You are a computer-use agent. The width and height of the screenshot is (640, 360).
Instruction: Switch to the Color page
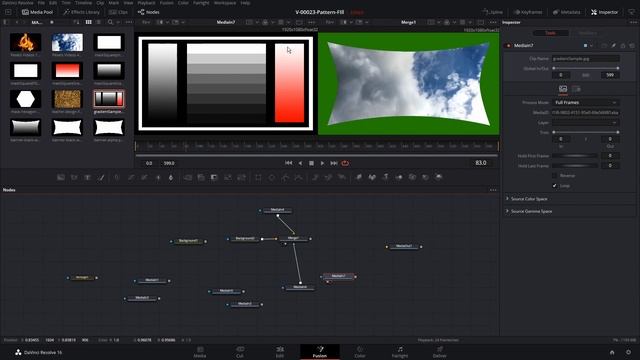[360, 352]
